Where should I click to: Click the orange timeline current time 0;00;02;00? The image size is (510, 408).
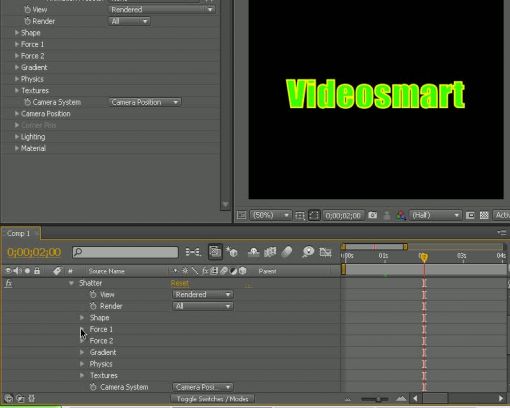point(34,252)
